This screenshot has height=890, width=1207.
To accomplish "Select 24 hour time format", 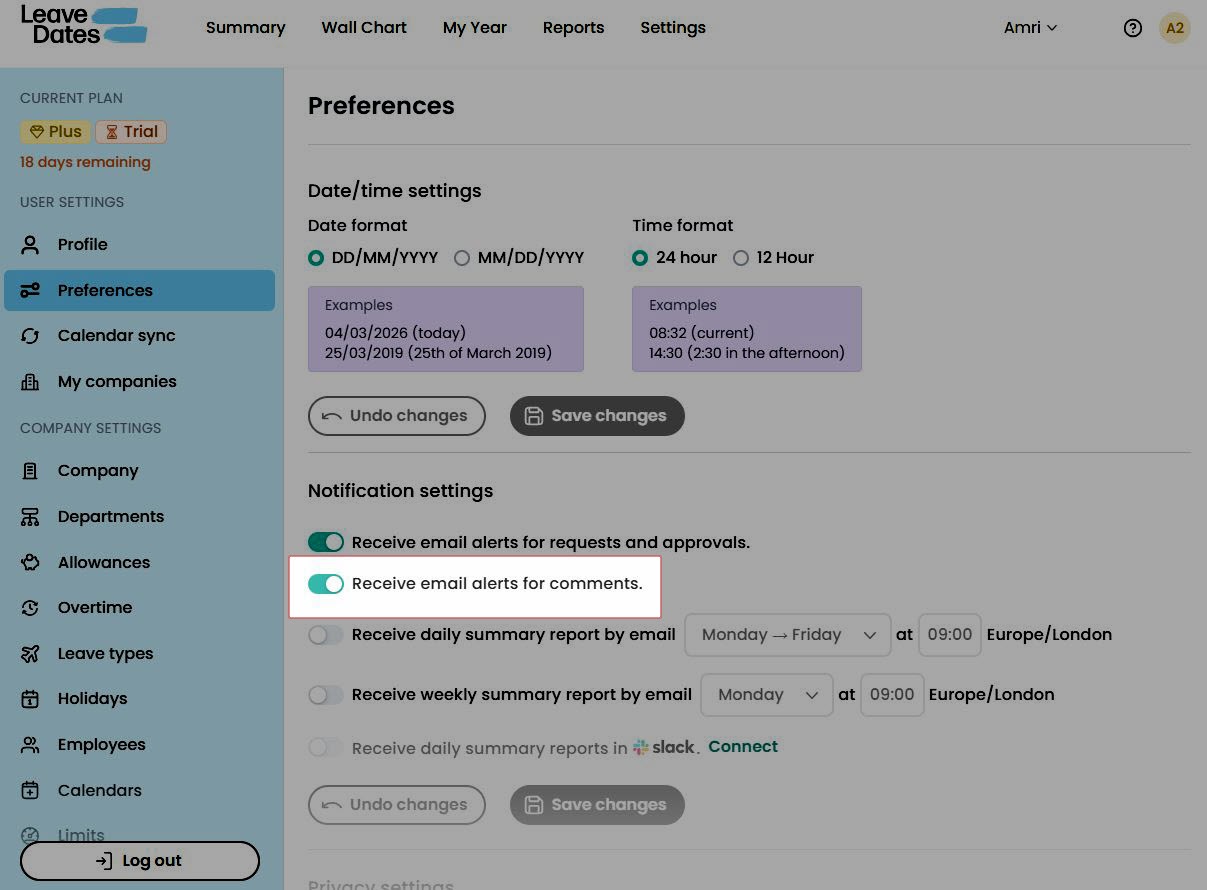I will tap(640, 258).
